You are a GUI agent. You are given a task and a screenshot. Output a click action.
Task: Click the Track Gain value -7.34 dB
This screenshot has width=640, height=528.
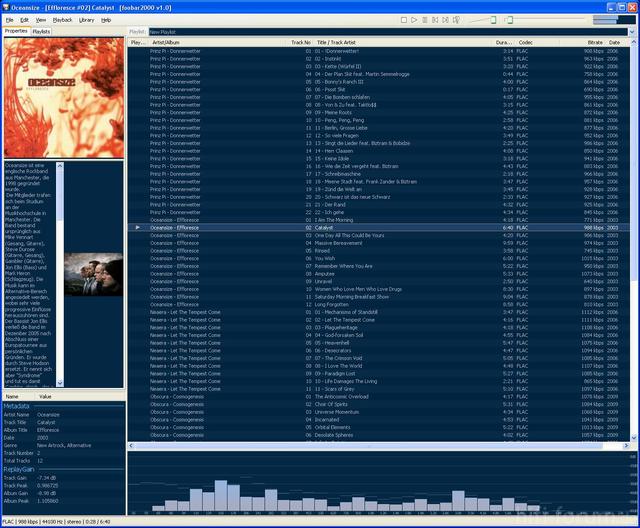(x=46, y=478)
